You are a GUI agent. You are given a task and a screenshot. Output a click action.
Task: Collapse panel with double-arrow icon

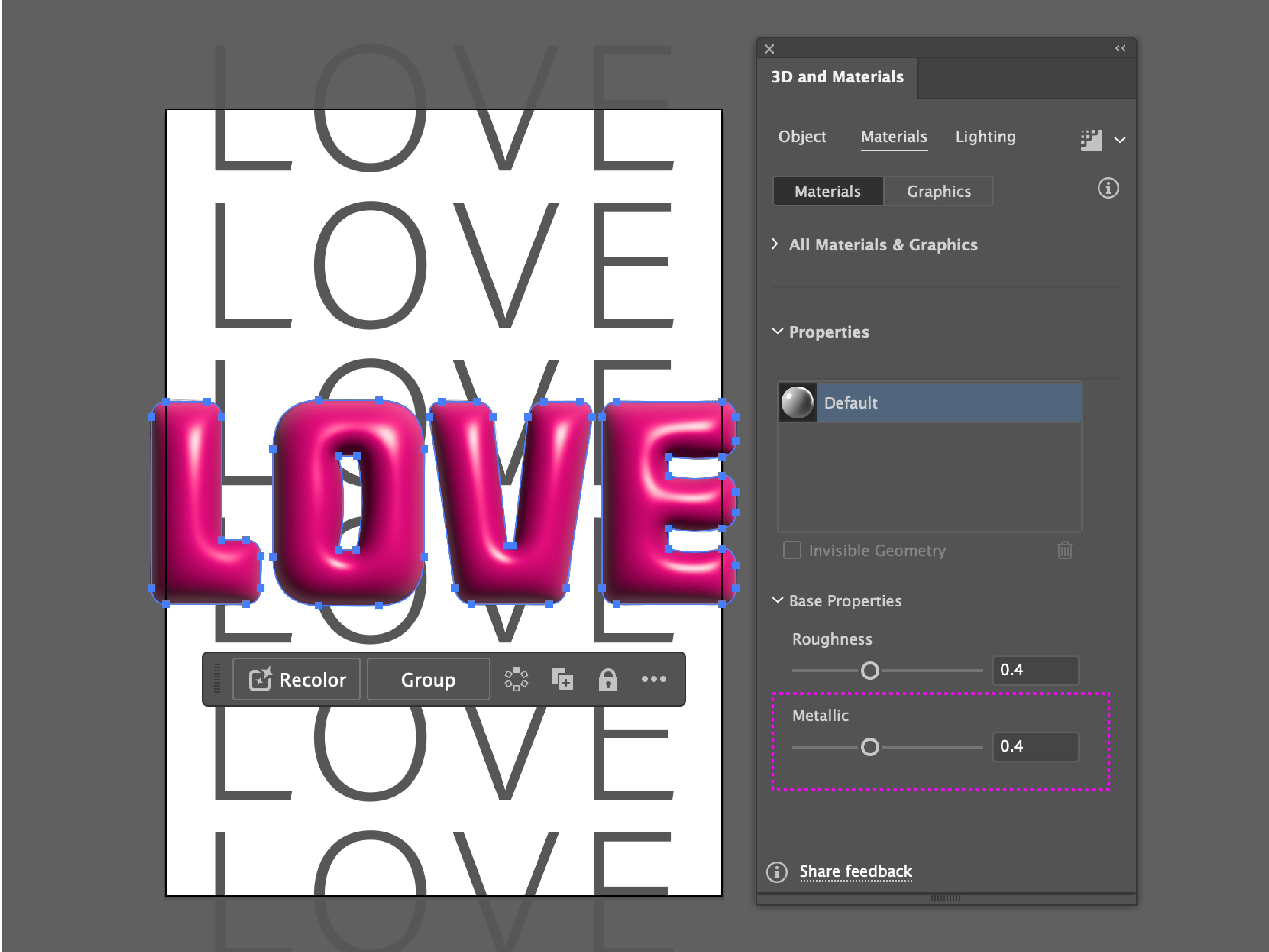pos(1120,48)
